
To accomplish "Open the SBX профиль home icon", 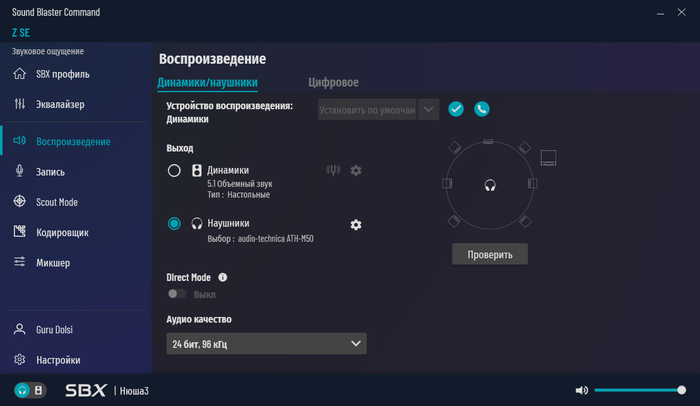I will click(20, 74).
